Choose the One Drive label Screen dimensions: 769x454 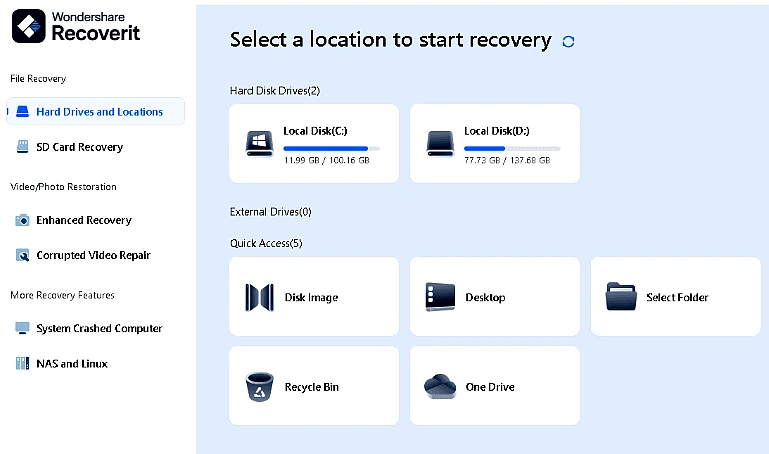click(490, 387)
